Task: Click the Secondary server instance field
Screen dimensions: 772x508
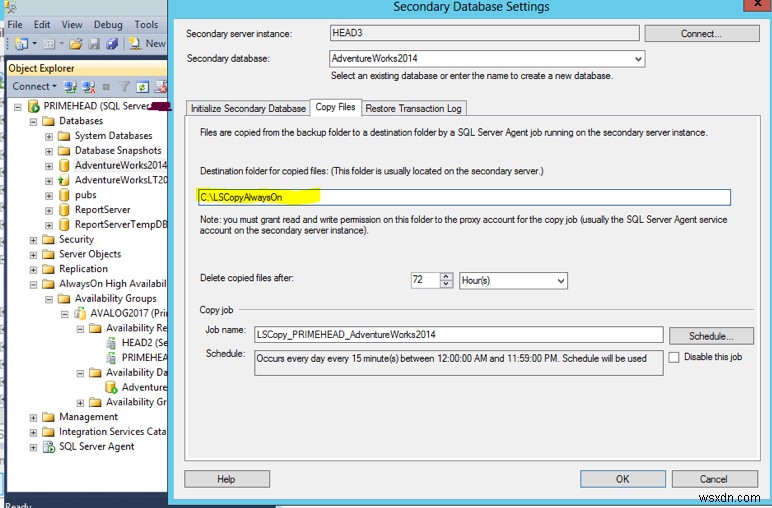Action: [x=484, y=33]
